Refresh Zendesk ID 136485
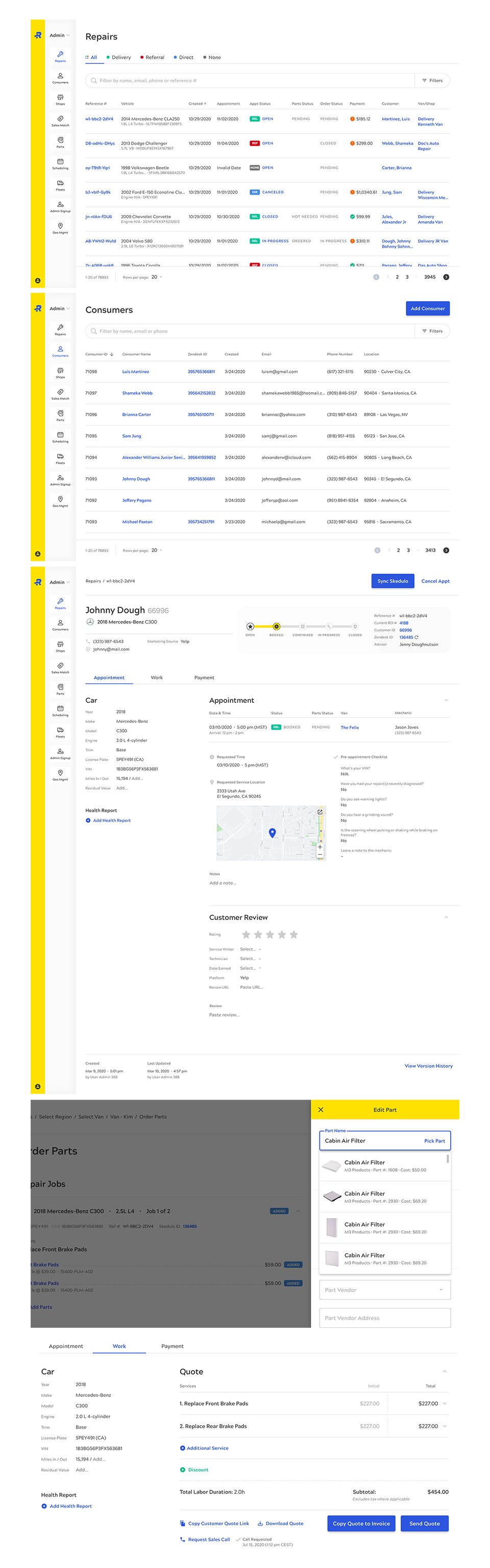The height and width of the screenshot is (1568, 490). pyautogui.click(x=416, y=637)
